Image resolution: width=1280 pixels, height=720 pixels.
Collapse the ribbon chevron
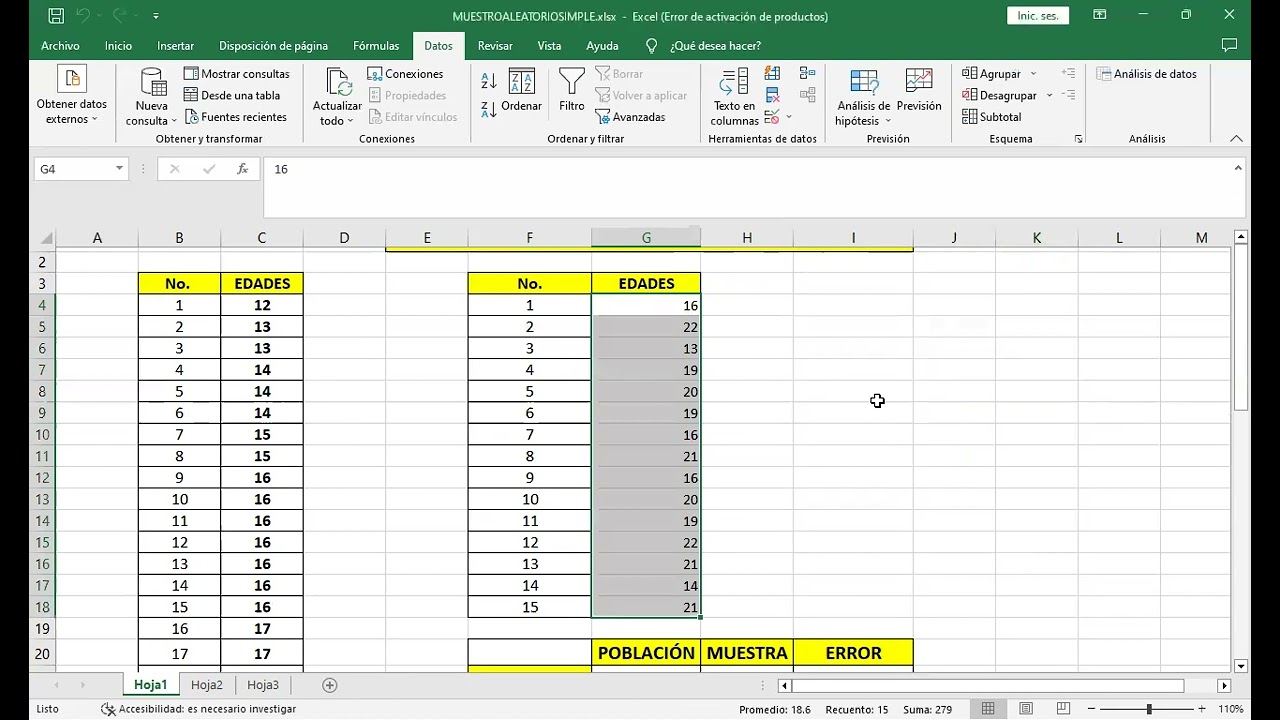pos(1236,139)
